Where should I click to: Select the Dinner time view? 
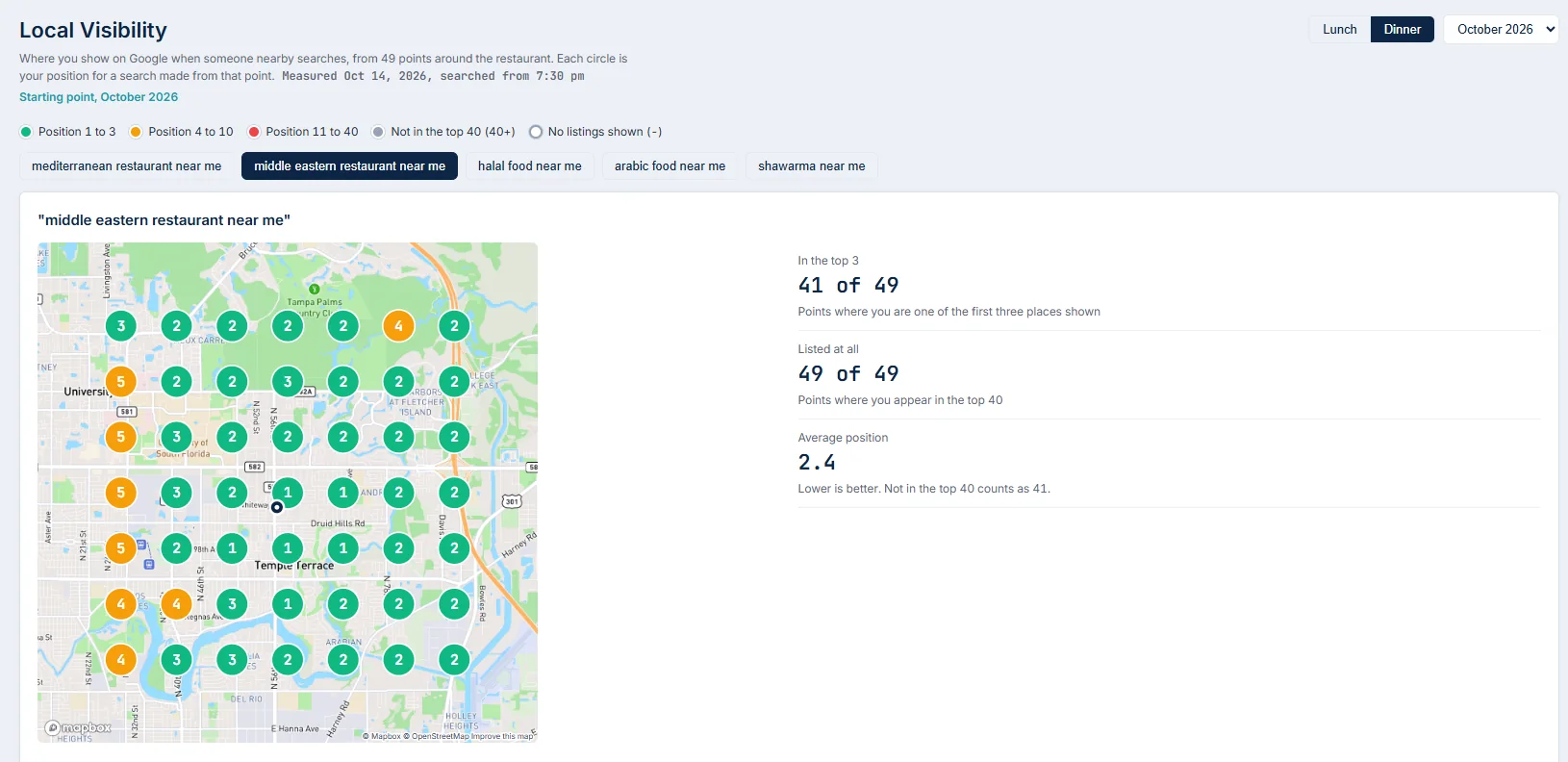(x=1402, y=29)
